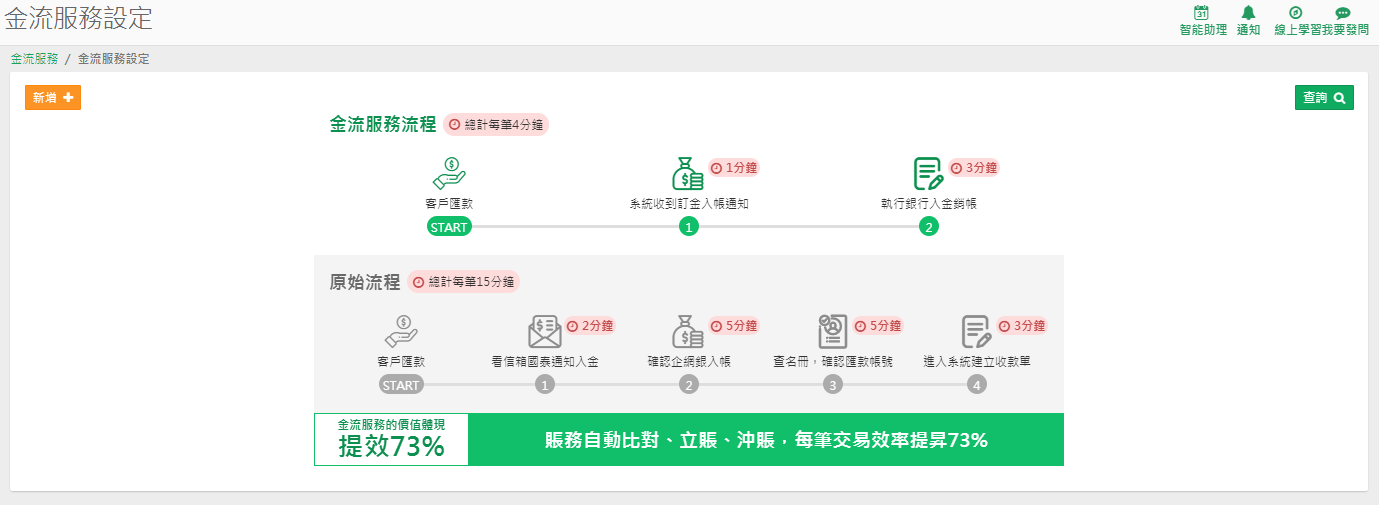Click 查名冊,確認匯款帳號 label
This screenshot has width=1379, height=505.
point(833,361)
